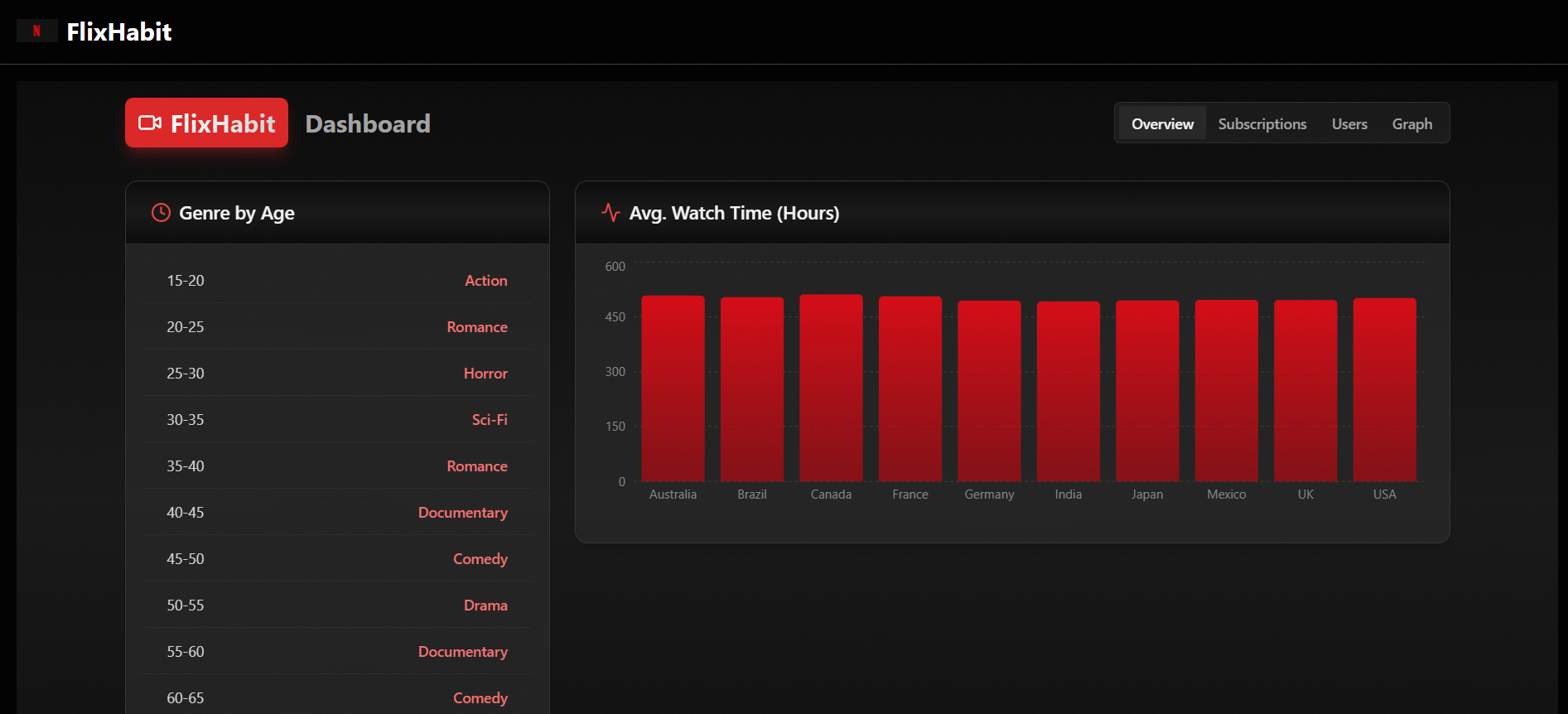Click the pulse icon beside Avg. Watch Time

[610, 213]
